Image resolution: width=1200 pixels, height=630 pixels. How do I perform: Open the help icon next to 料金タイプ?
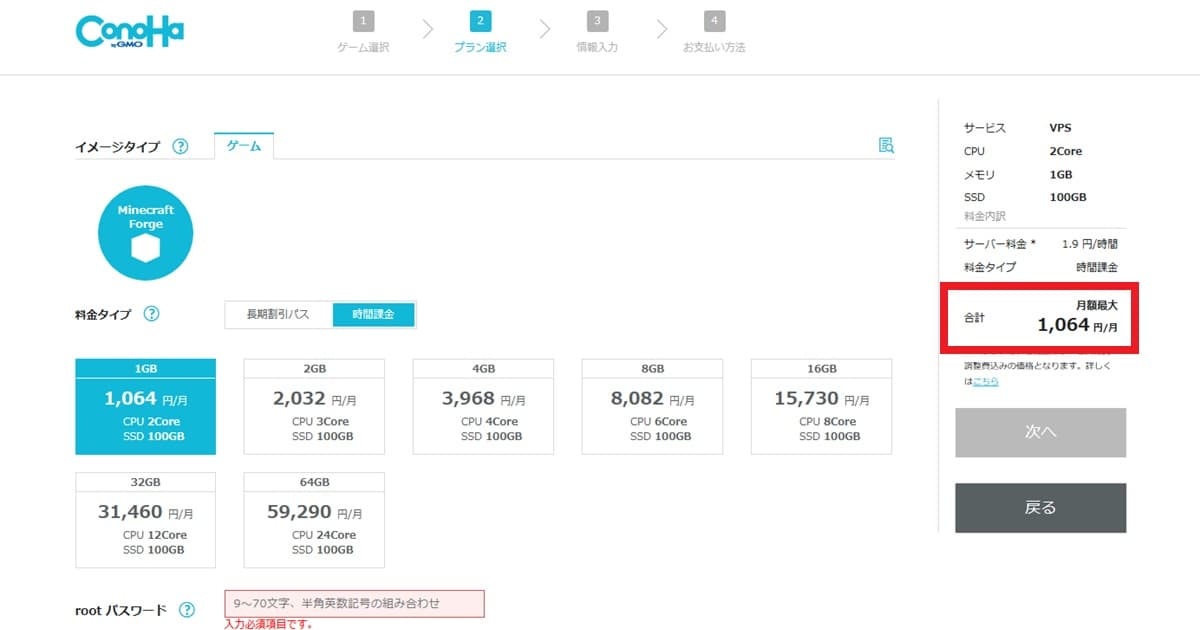[x=151, y=314]
